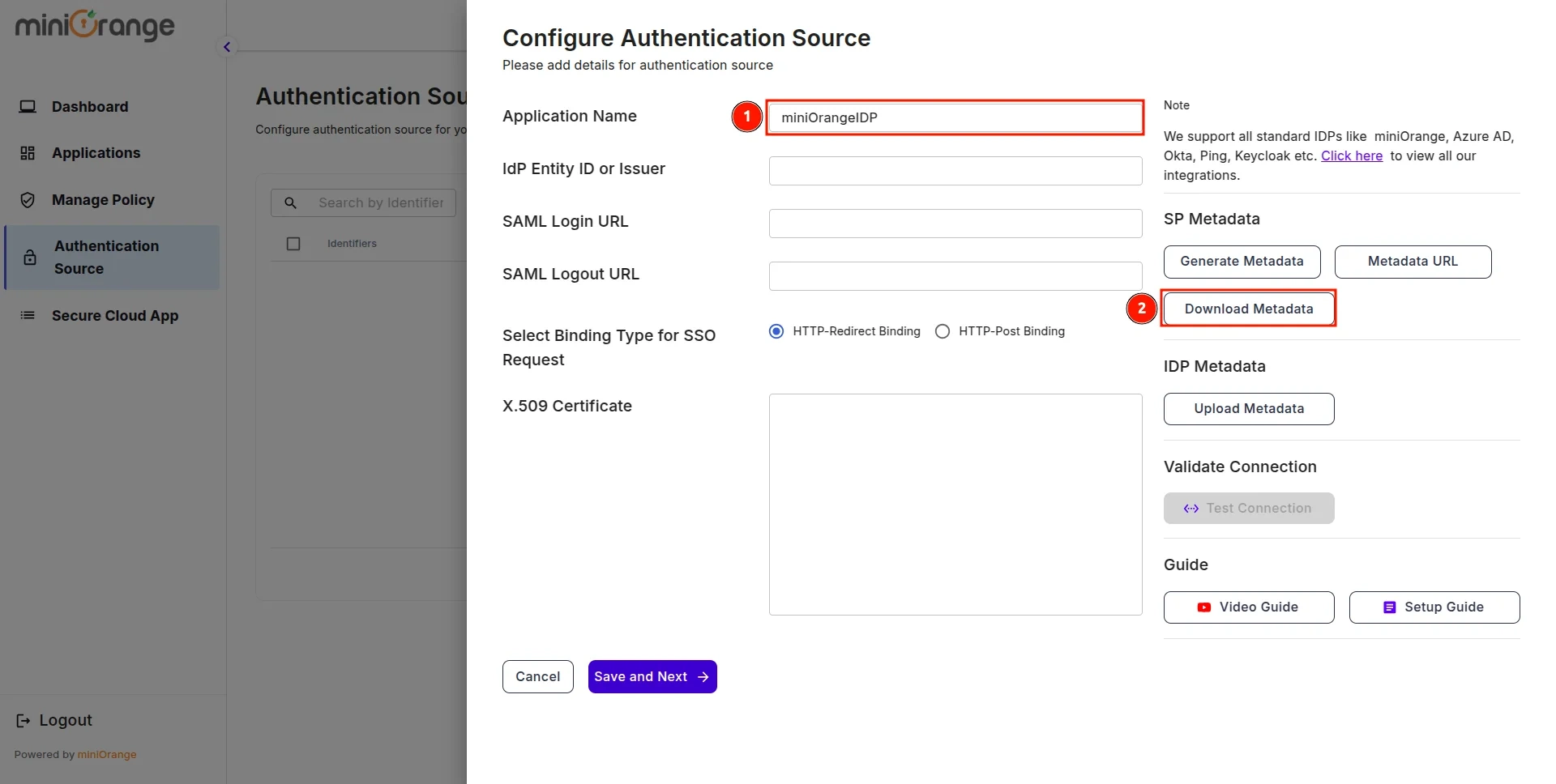This screenshot has width=1556, height=784.
Task: Download SP metadata via Download Metadata
Action: [x=1249, y=309]
